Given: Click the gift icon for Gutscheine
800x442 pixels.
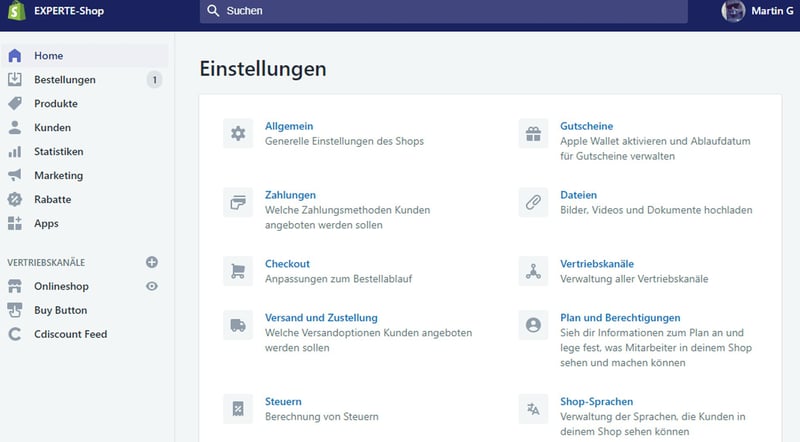Looking at the screenshot, I should pyautogui.click(x=533, y=134).
